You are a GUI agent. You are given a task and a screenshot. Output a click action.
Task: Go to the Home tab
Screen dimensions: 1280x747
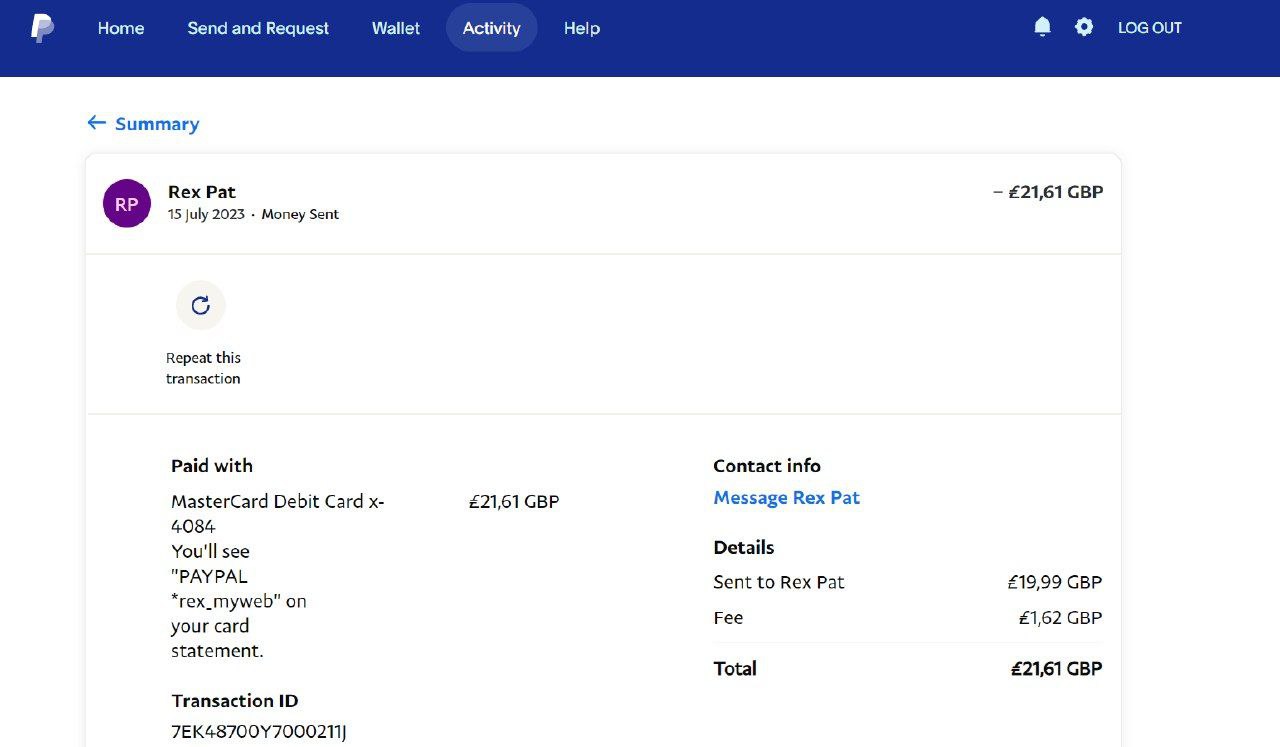121,28
